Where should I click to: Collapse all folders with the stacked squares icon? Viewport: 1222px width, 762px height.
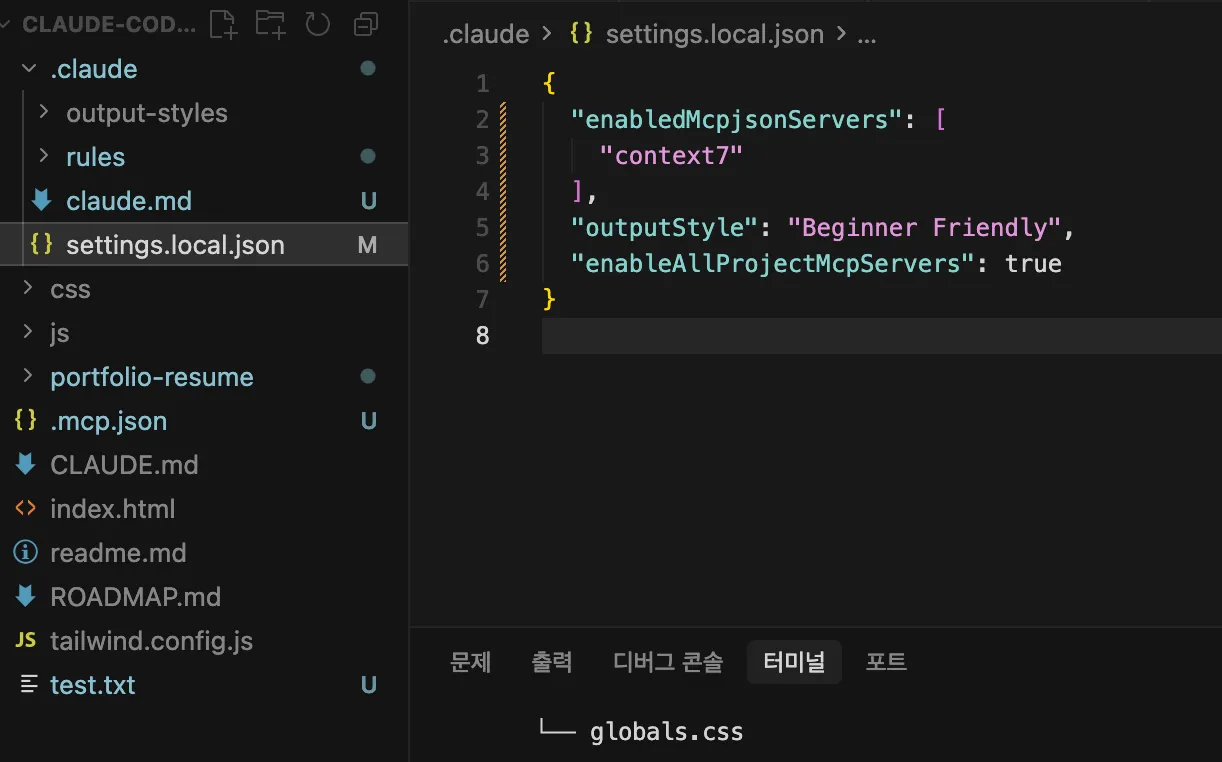367,24
